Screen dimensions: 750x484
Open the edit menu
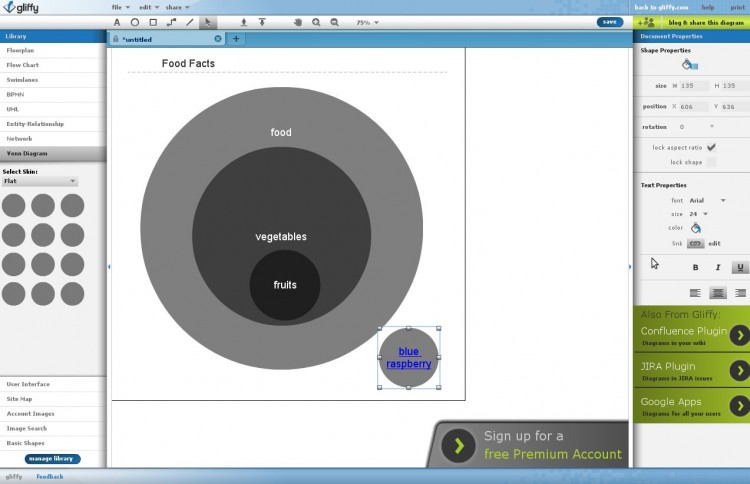tap(149, 7)
